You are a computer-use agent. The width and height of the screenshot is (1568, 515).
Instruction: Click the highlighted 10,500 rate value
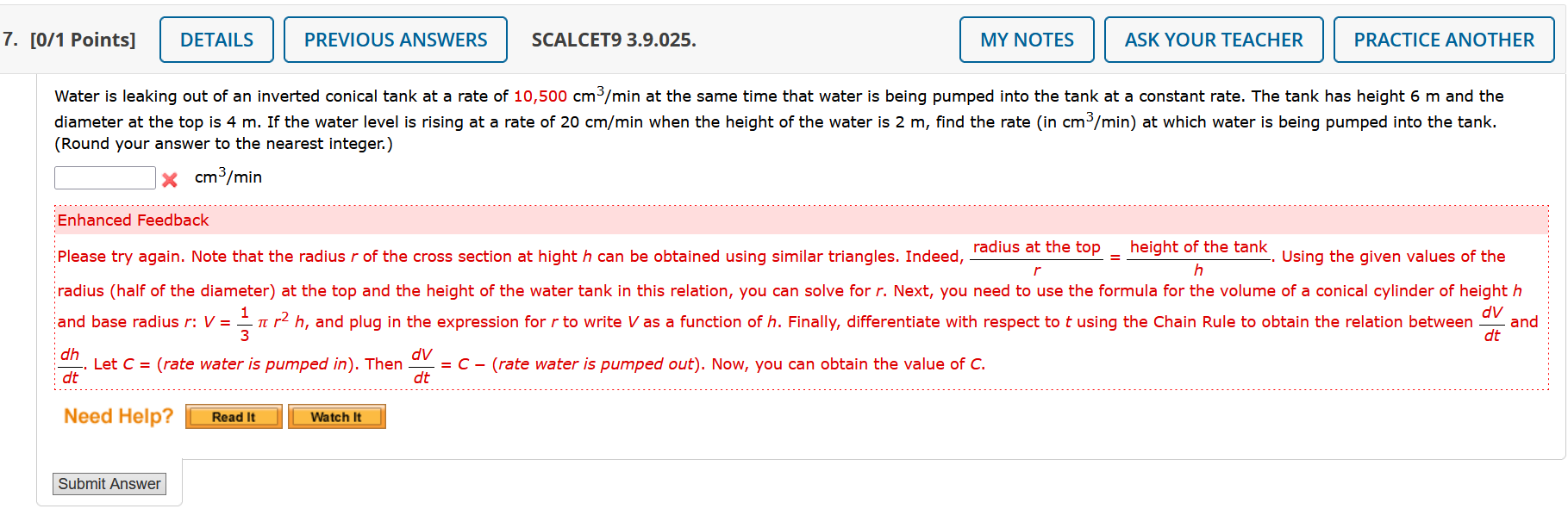[539, 96]
